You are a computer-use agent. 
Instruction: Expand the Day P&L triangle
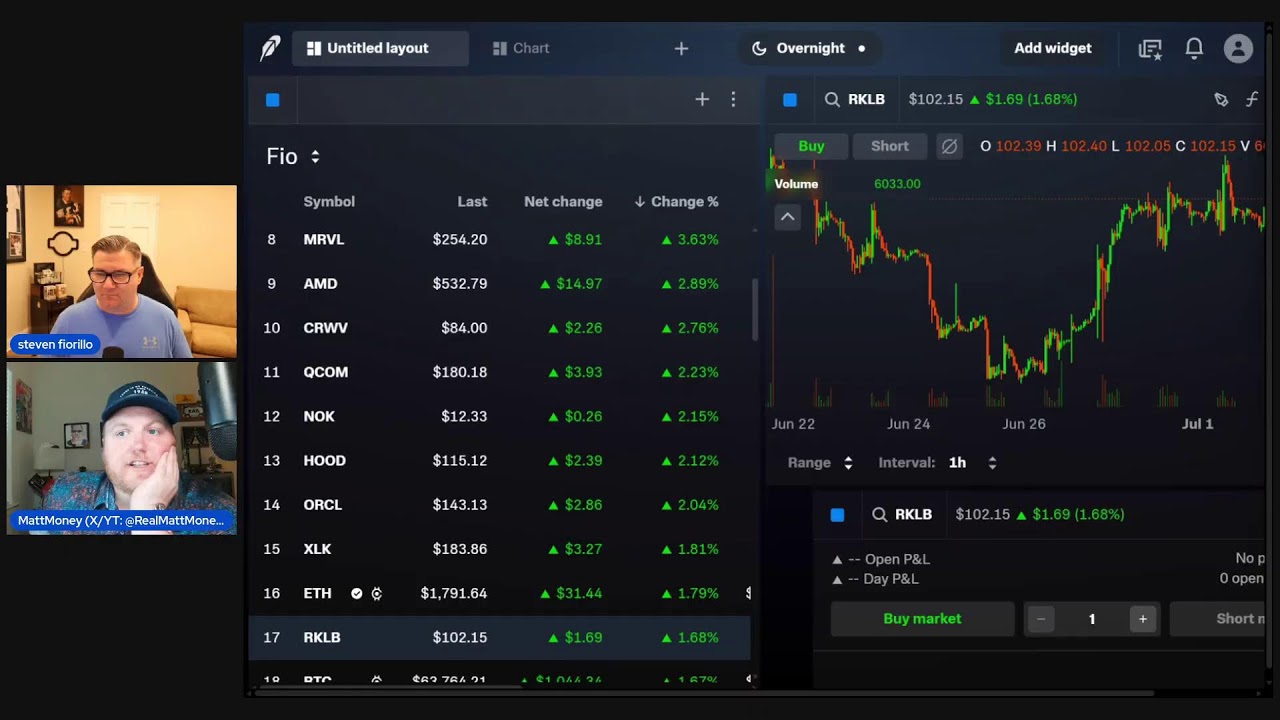tap(837, 579)
